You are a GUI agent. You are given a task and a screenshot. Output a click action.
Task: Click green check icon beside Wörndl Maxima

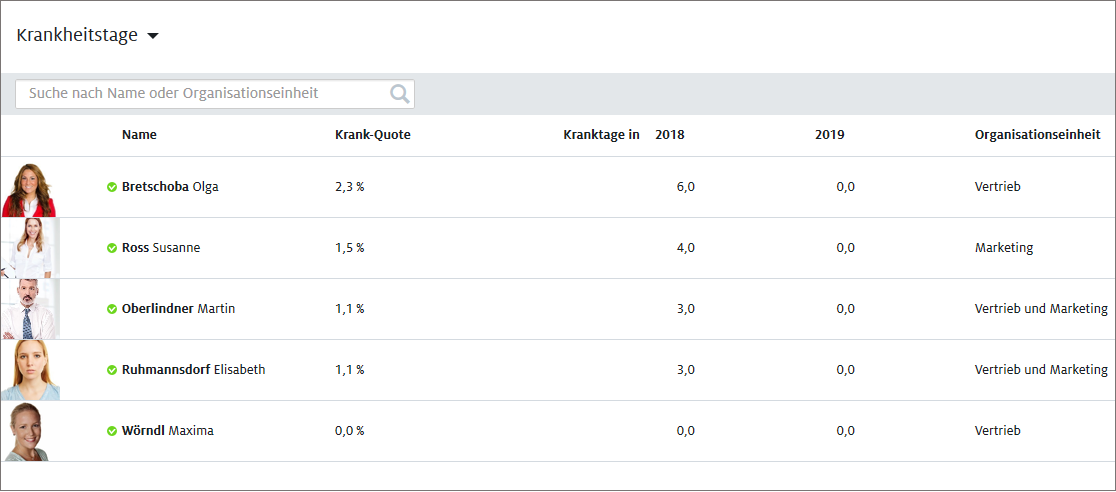pos(112,431)
